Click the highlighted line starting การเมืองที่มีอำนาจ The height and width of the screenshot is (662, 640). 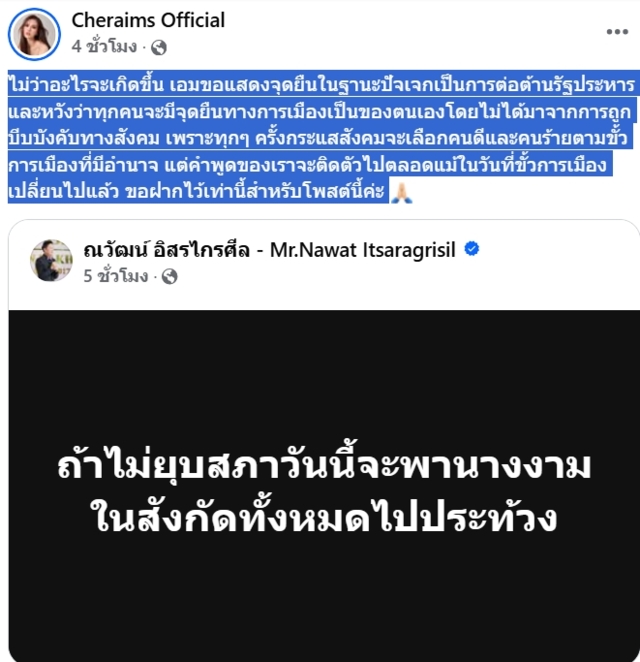pyautogui.click(x=307, y=164)
